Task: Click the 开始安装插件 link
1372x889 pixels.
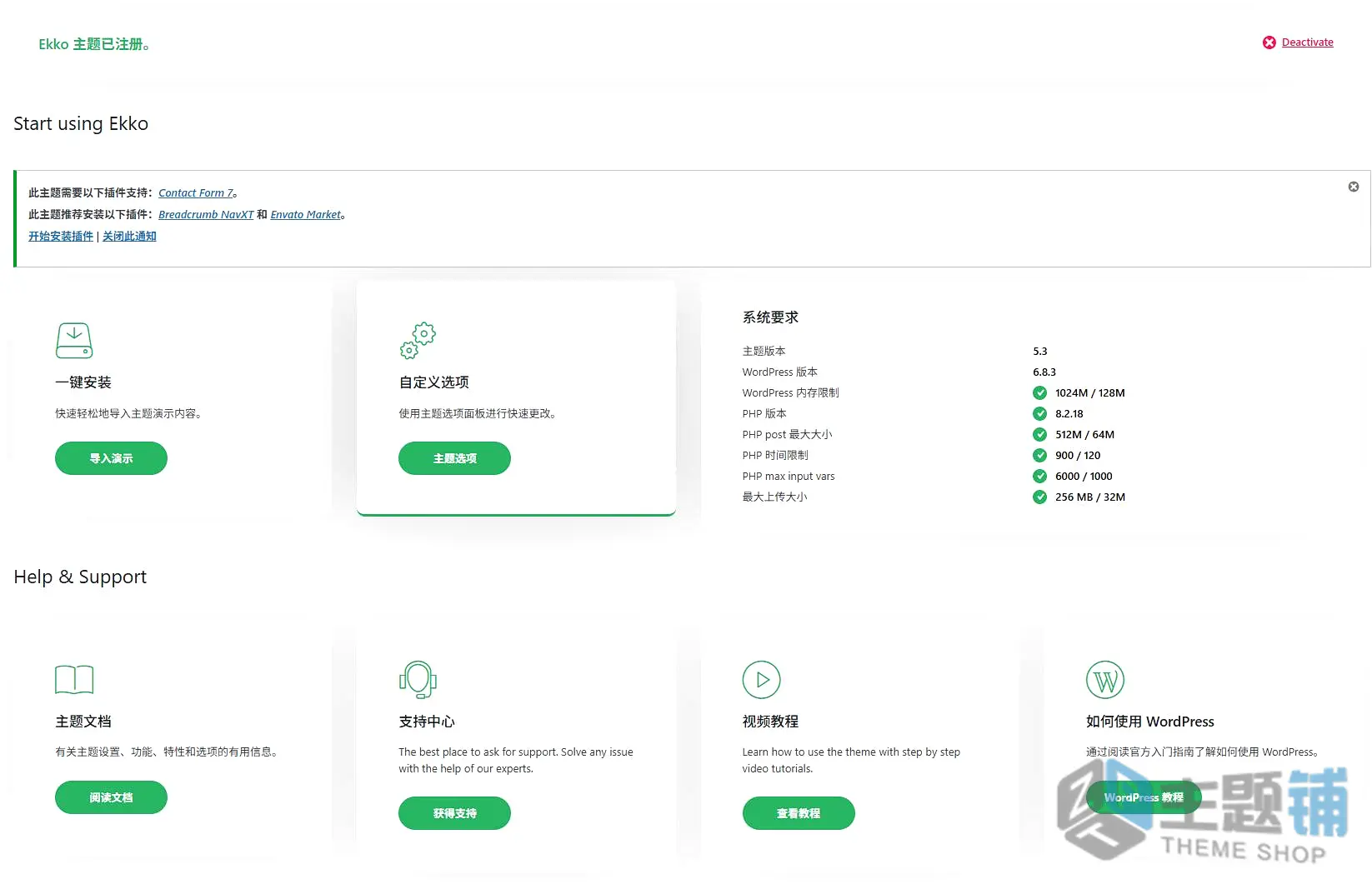Action: tap(61, 237)
